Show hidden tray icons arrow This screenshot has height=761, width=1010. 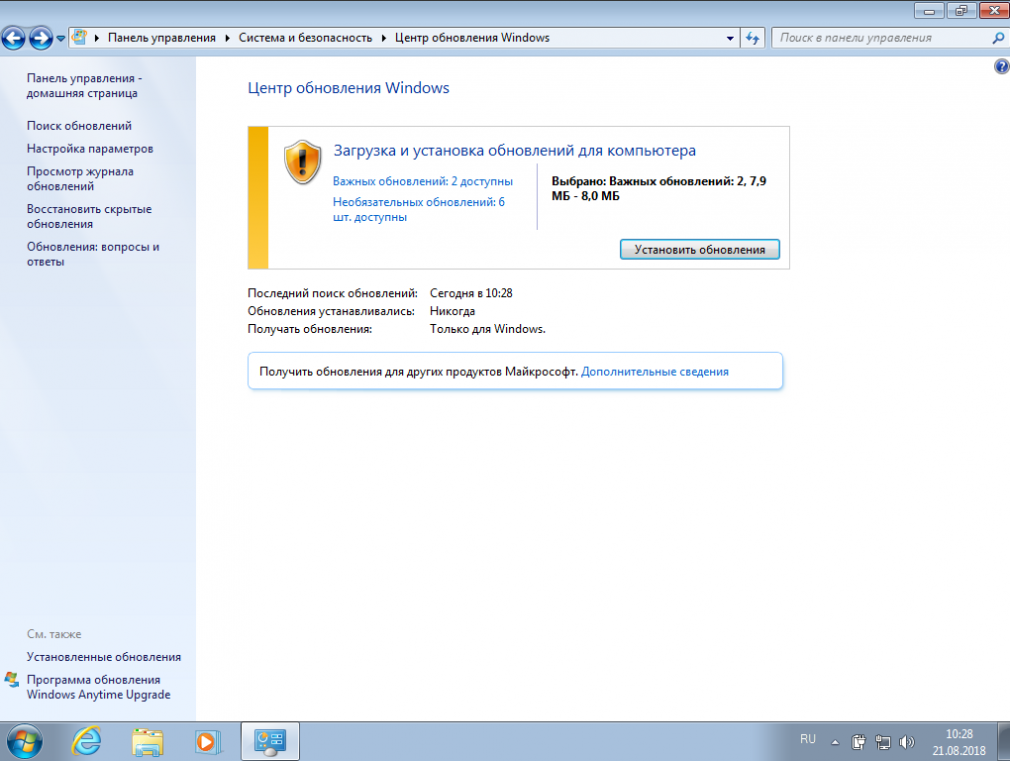(835, 742)
